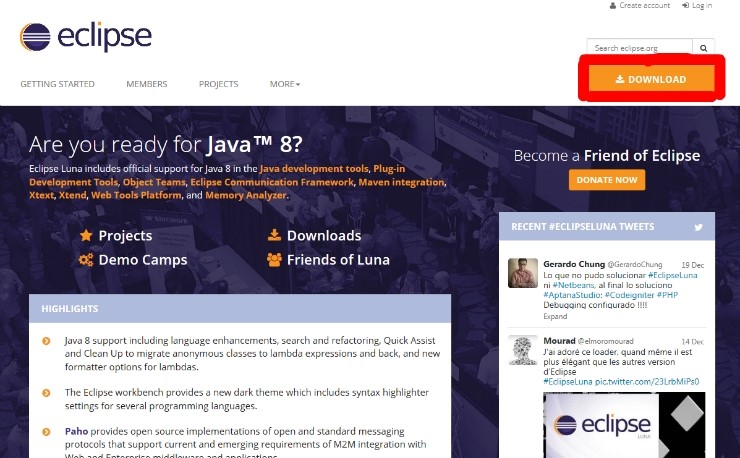Image resolution: width=740 pixels, height=458 pixels.
Task: Click the orange DOWNLOAD button
Action: tap(651, 79)
